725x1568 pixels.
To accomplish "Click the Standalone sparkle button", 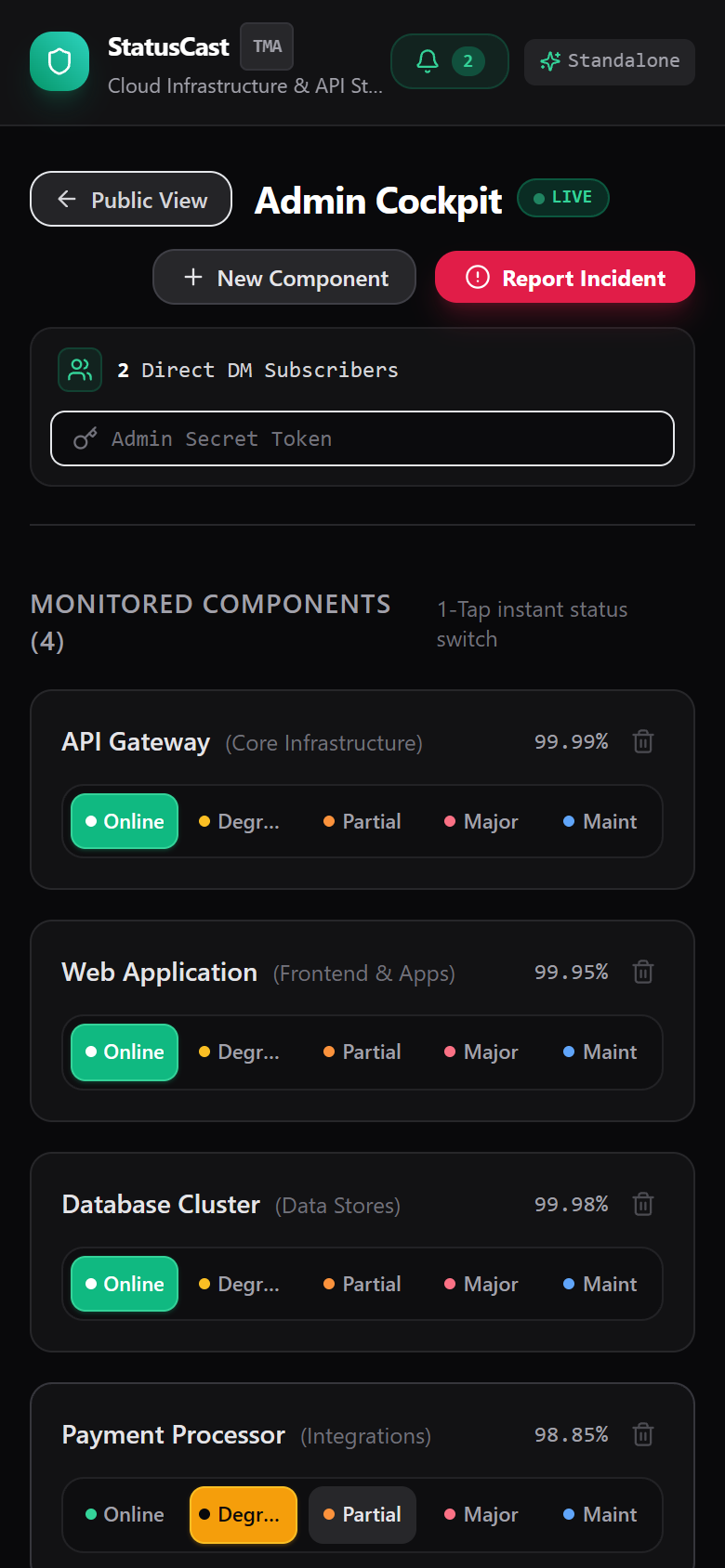I will tap(610, 61).
